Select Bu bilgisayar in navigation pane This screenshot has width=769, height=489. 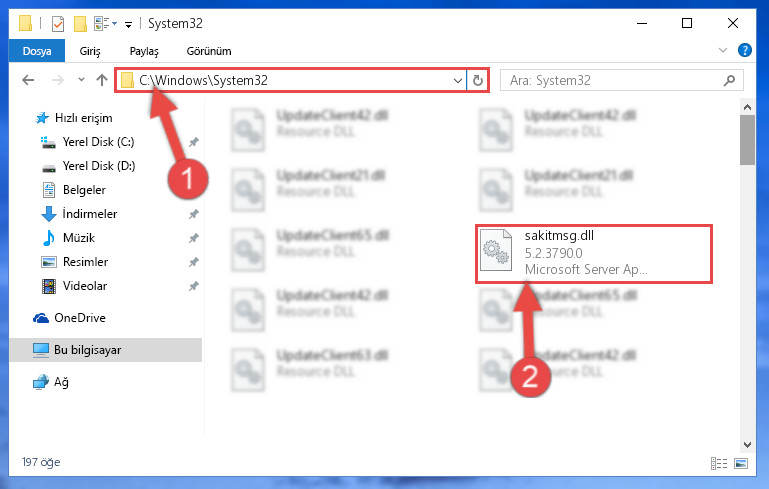point(105,350)
